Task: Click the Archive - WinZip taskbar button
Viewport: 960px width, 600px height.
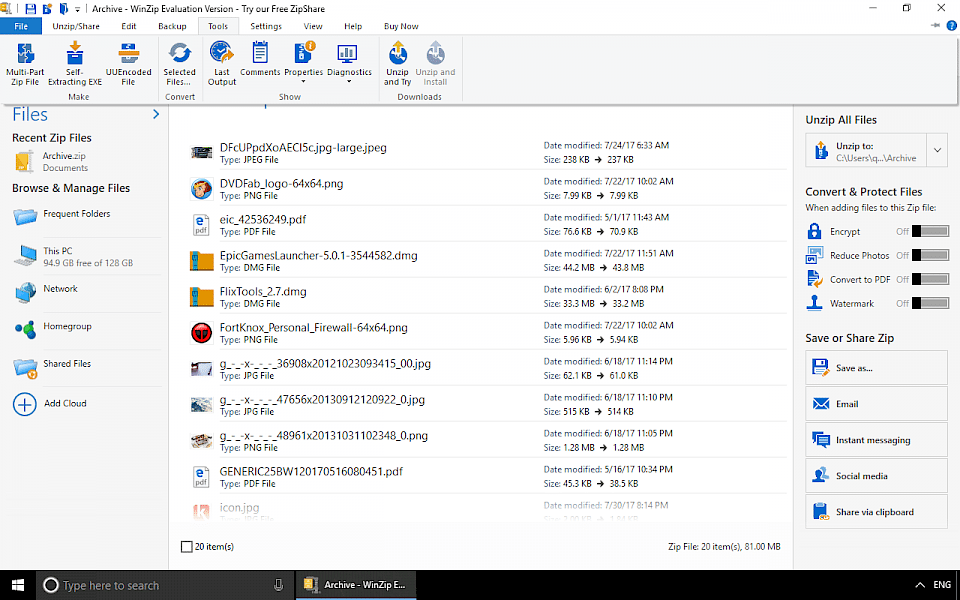Action: [x=356, y=585]
